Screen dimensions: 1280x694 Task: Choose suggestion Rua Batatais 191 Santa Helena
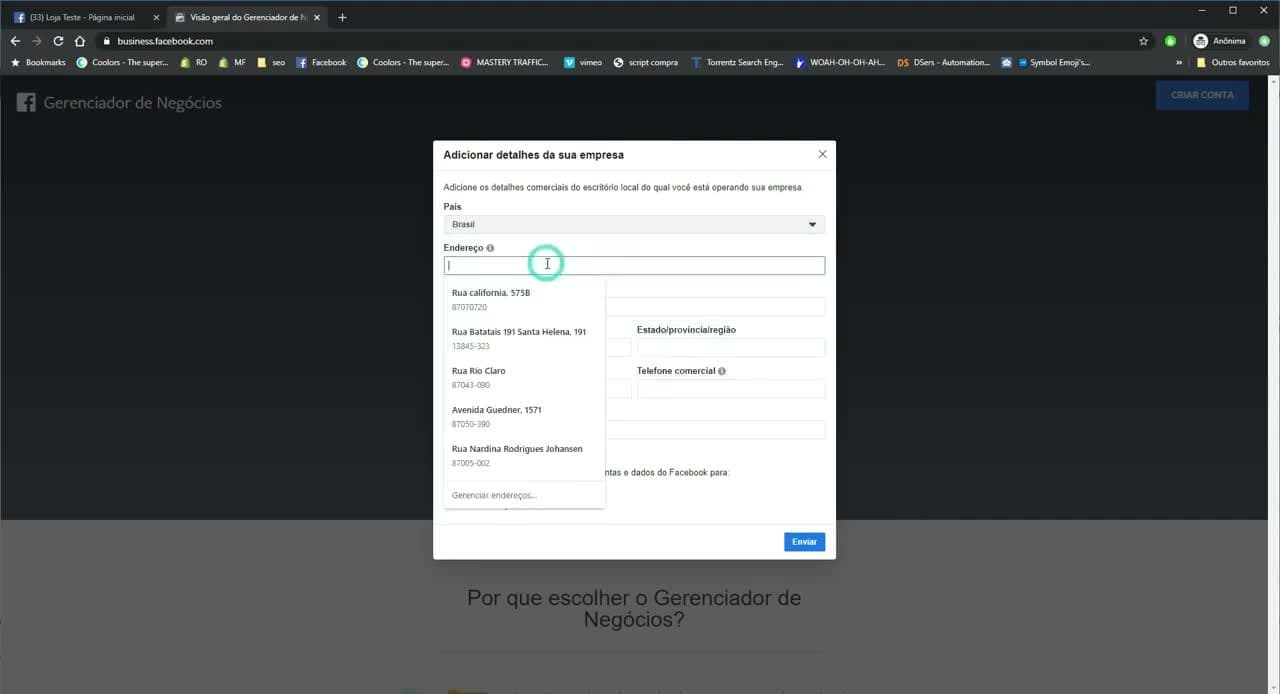pyautogui.click(x=524, y=338)
